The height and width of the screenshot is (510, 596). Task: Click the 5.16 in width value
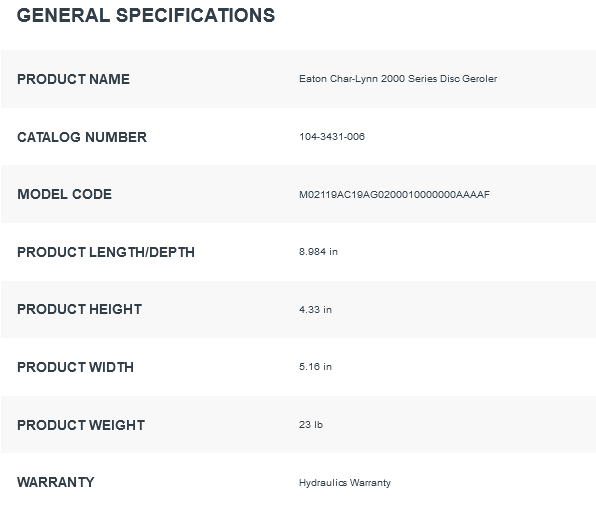(315, 366)
